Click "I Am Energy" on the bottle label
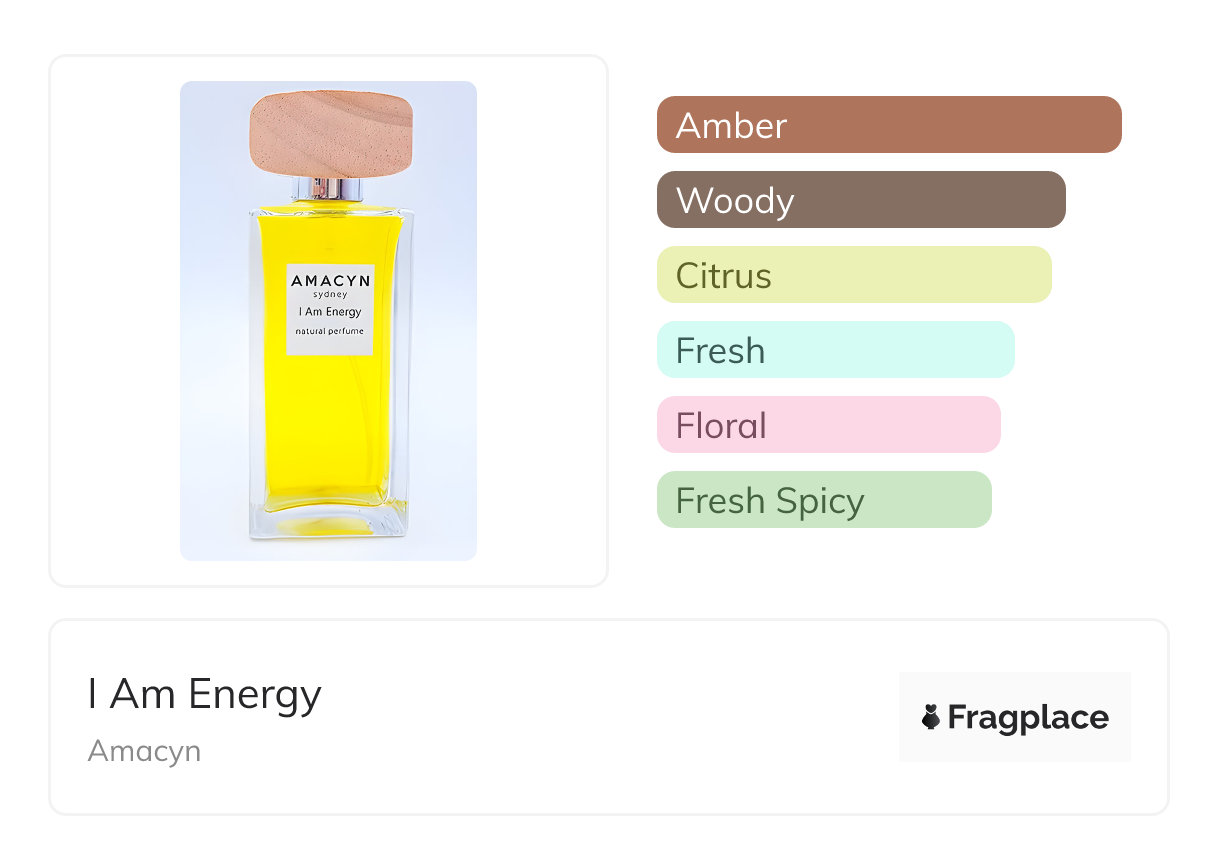1218x864 pixels. click(330, 312)
